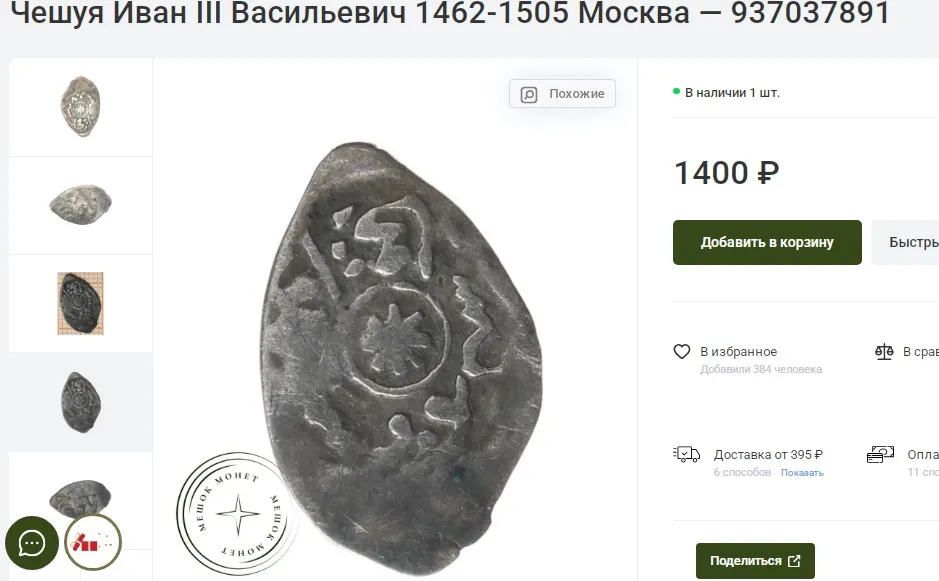Screen dimensions: 939x581
Task: Select third thumbnail with grid background
Action: pyautogui.click(x=80, y=304)
